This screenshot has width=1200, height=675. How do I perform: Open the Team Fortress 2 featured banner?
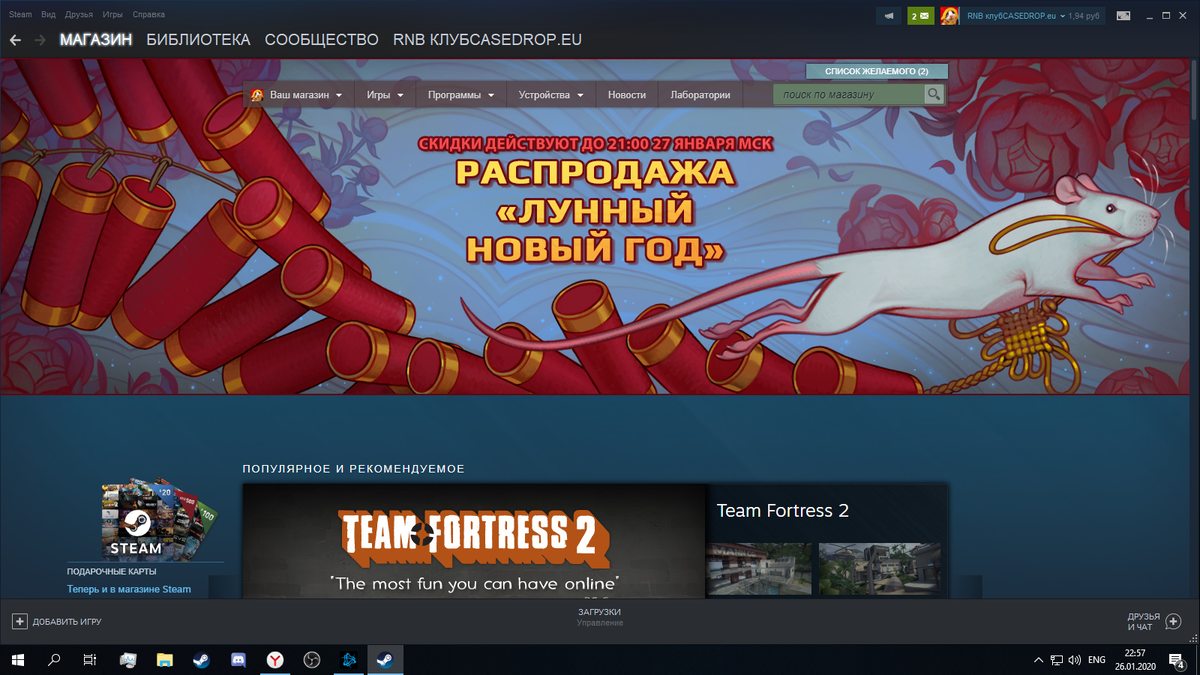(x=474, y=540)
